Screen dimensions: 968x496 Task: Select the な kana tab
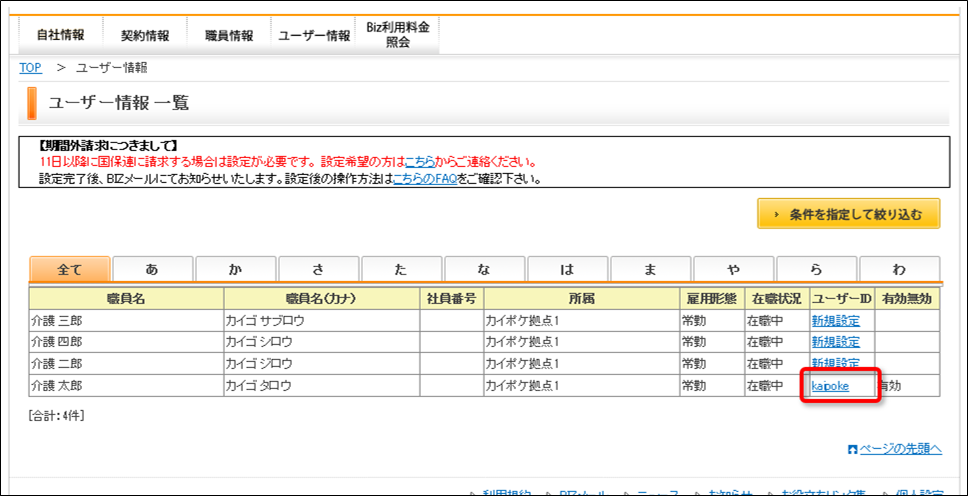coord(485,270)
